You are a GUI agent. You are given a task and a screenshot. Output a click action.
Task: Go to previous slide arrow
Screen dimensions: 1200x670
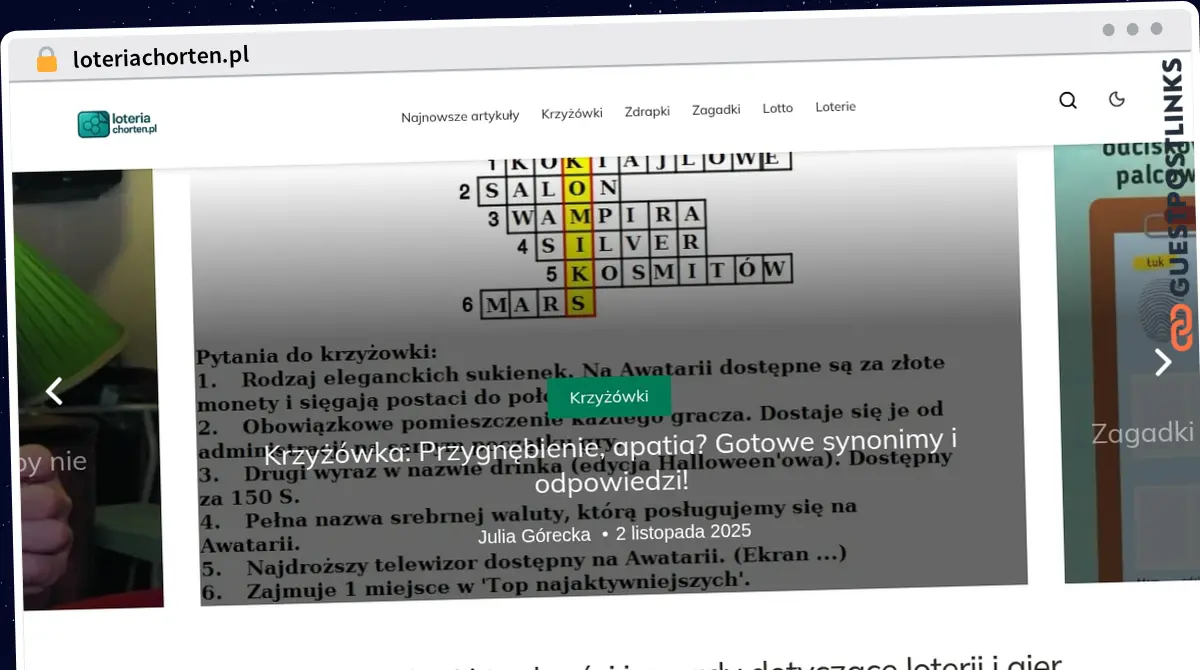(55, 391)
